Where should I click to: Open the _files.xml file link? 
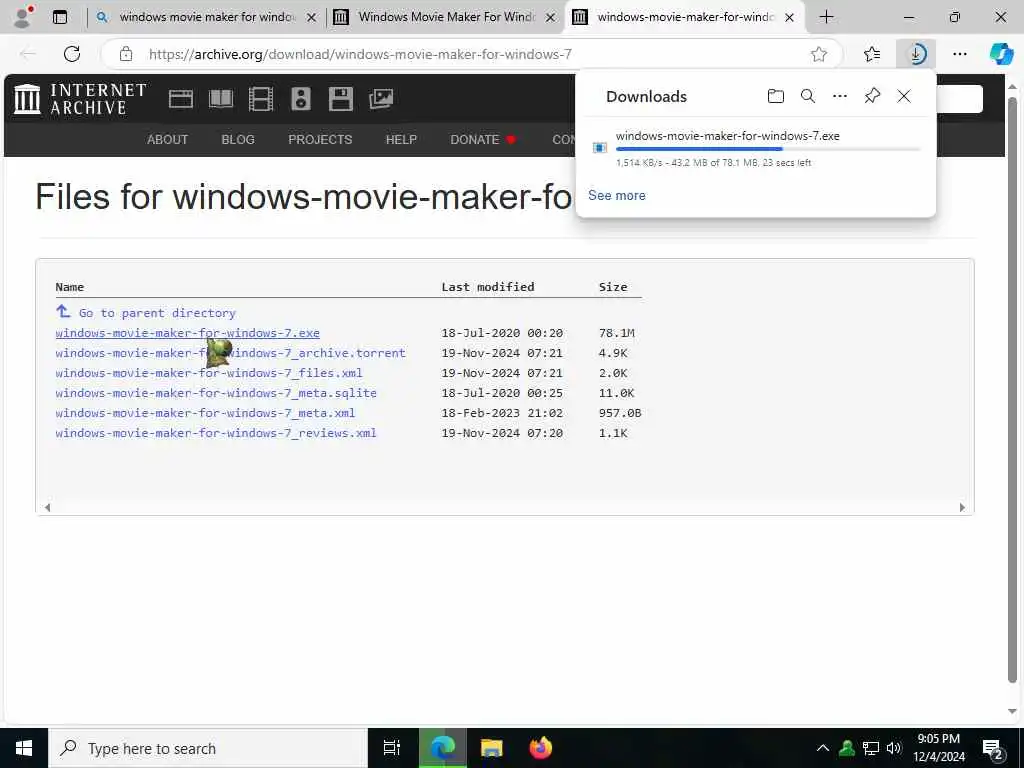point(209,373)
